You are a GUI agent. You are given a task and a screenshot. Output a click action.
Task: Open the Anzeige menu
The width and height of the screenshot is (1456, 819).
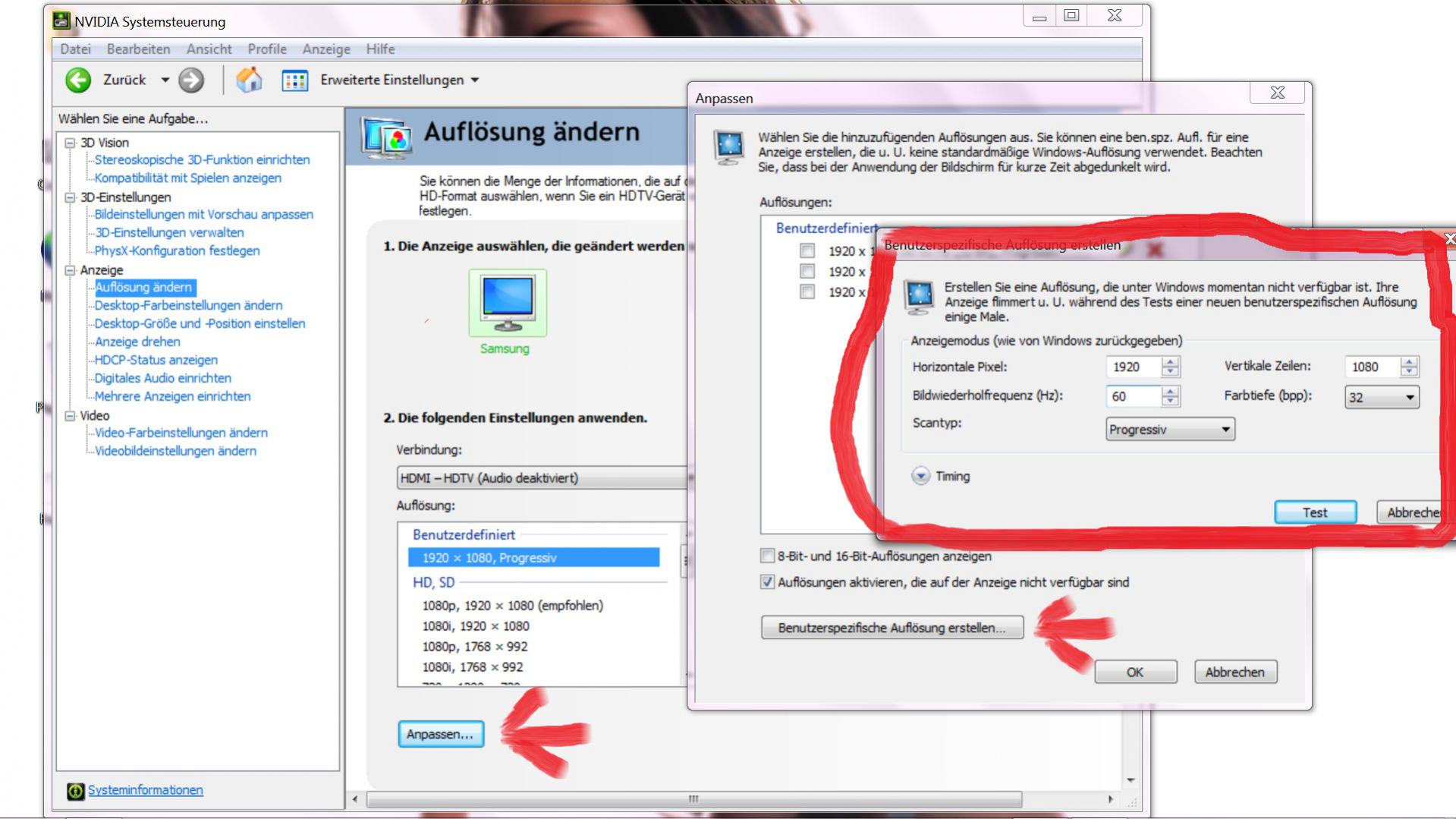tap(326, 49)
